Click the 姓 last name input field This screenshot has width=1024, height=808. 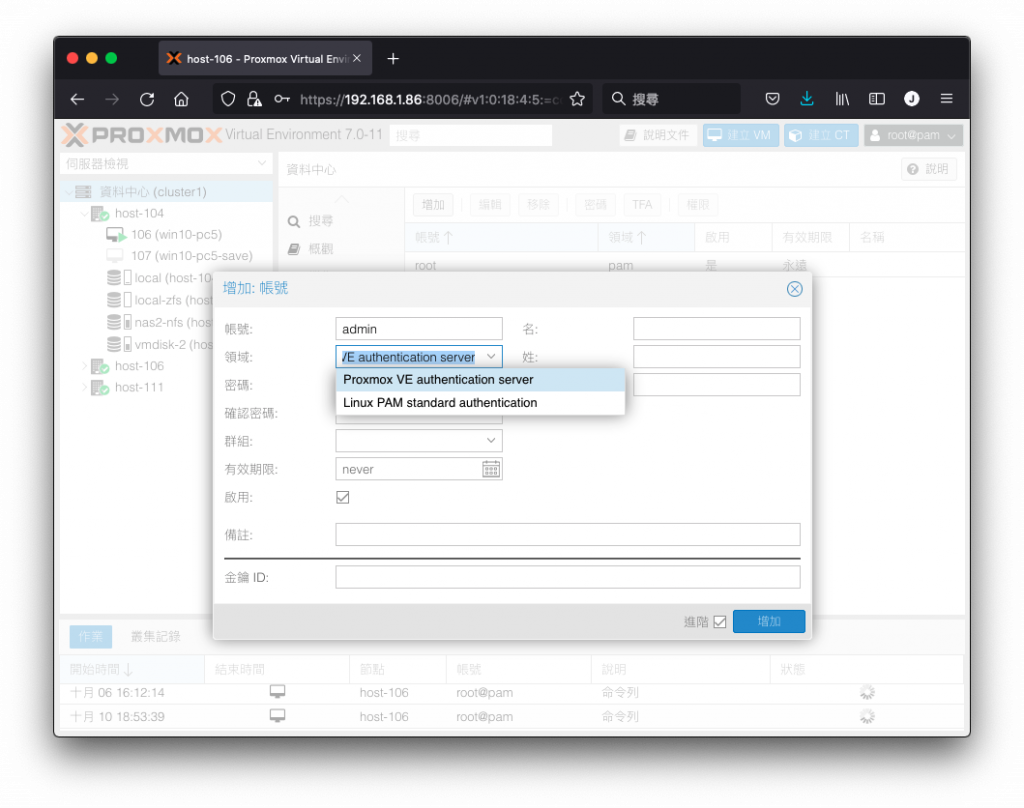(716, 357)
